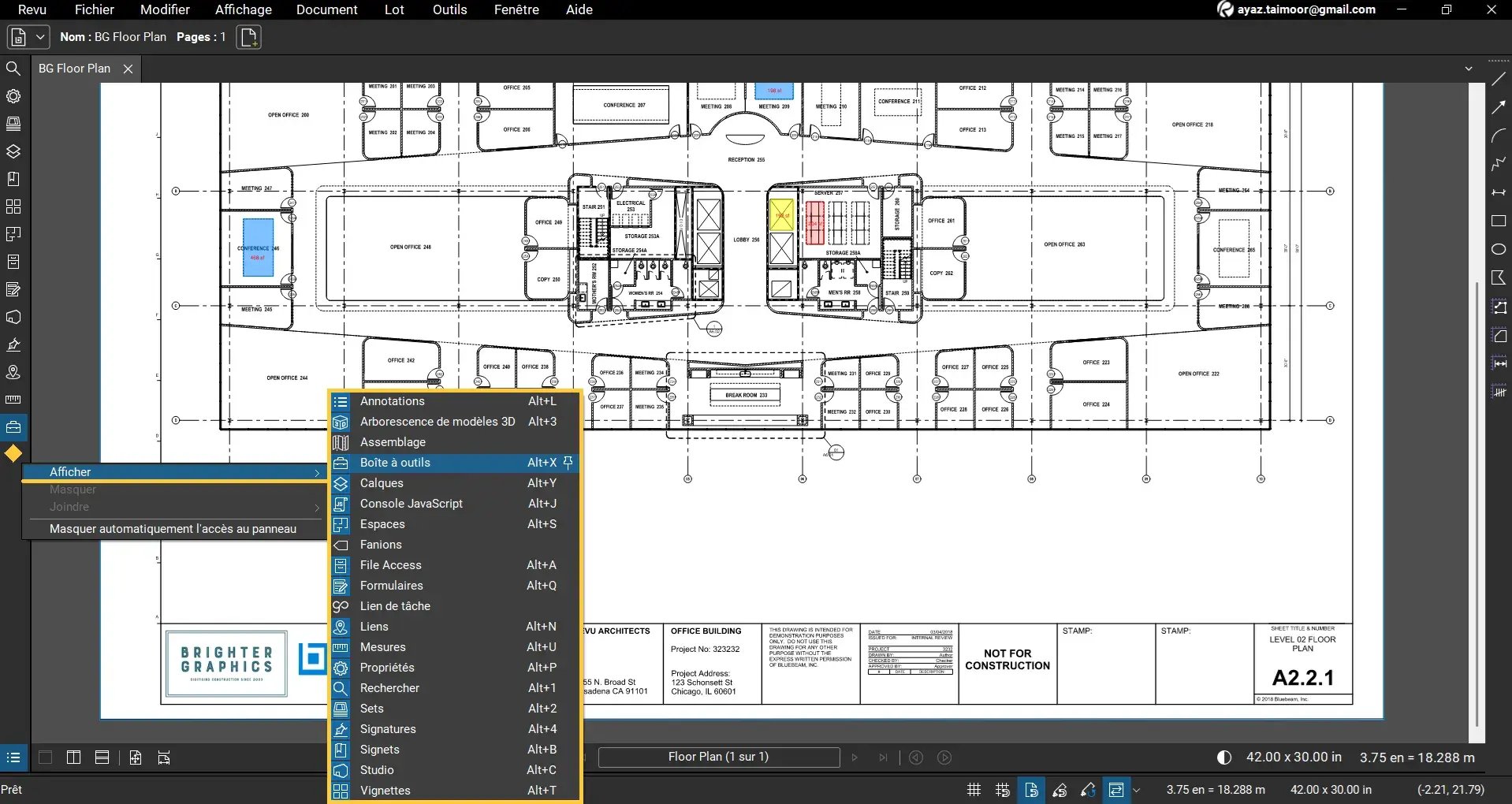Image resolution: width=1512 pixels, height=804 pixels.
Task: Click the add page icon next to Pages
Action: tap(248, 36)
